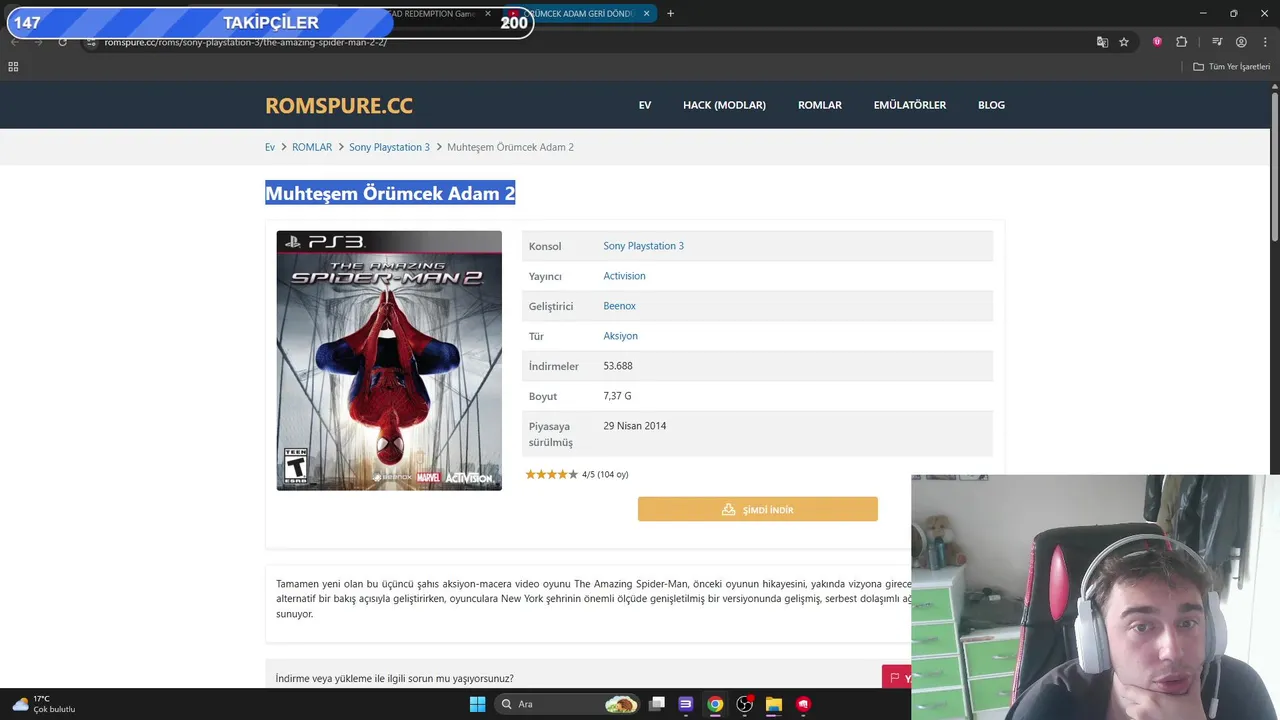The width and height of the screenshot is (1280, 720).
Task: Open the EMÜLATÖRLER menu item
Action: (910, 105)
